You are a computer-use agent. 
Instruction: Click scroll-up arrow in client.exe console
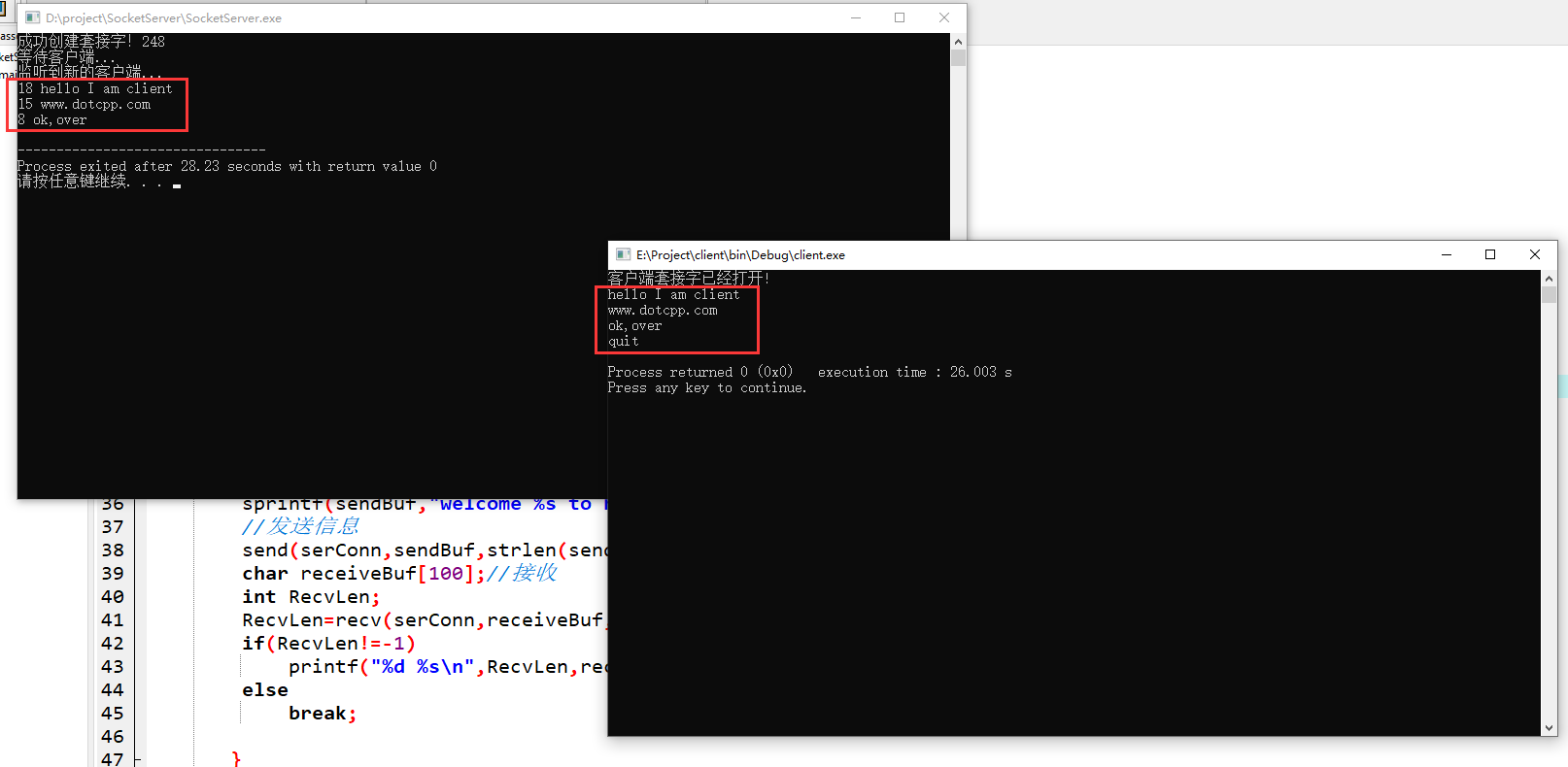tap(1549, 279)
